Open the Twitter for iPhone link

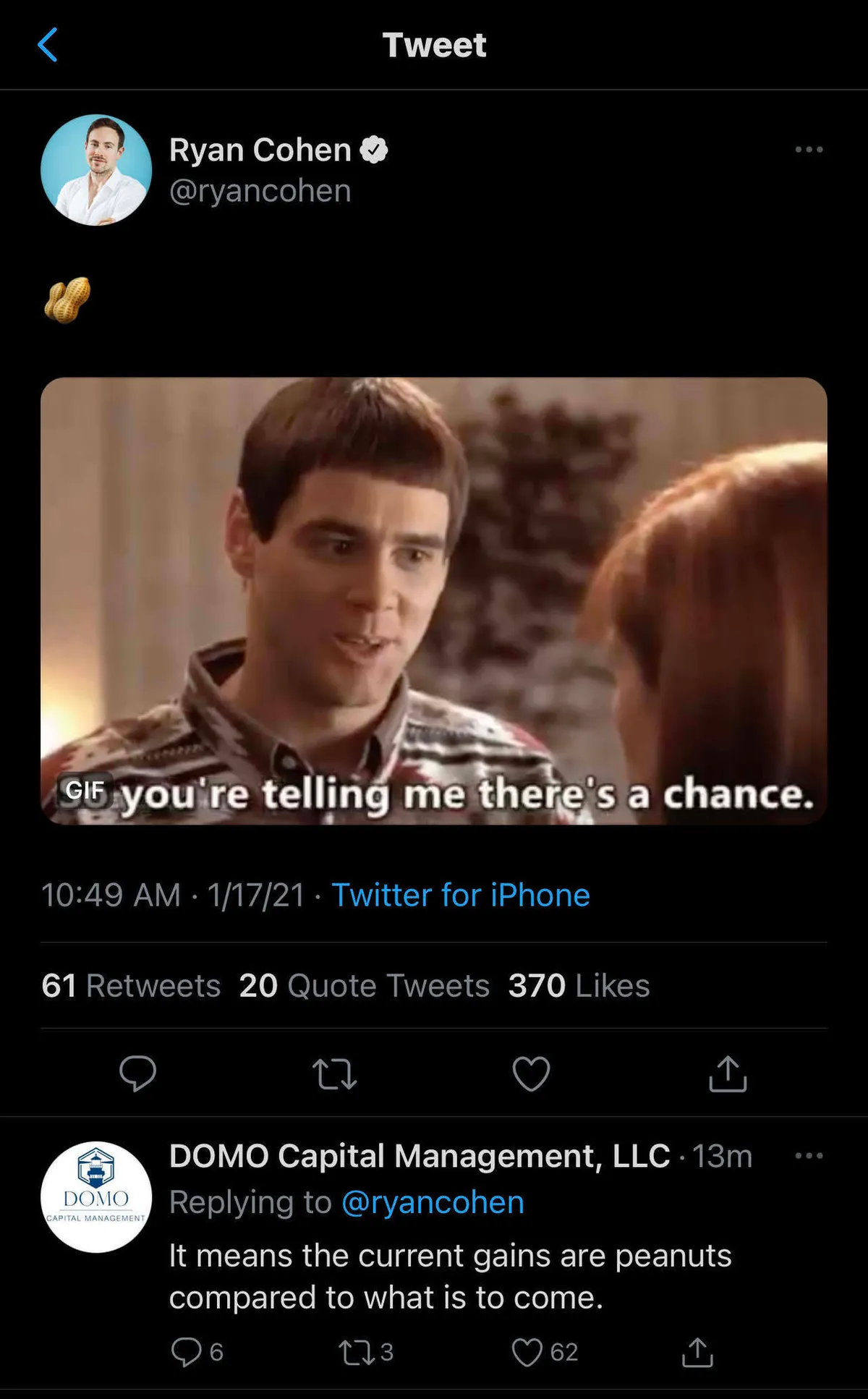pos(461,896)
